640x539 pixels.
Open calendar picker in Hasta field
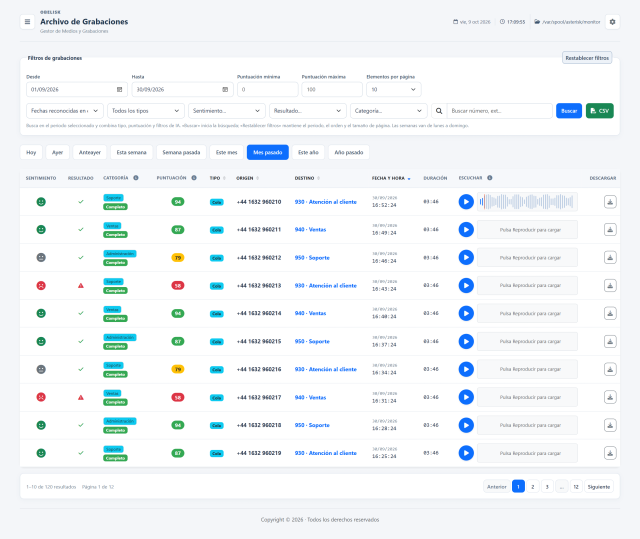(225, 89)
